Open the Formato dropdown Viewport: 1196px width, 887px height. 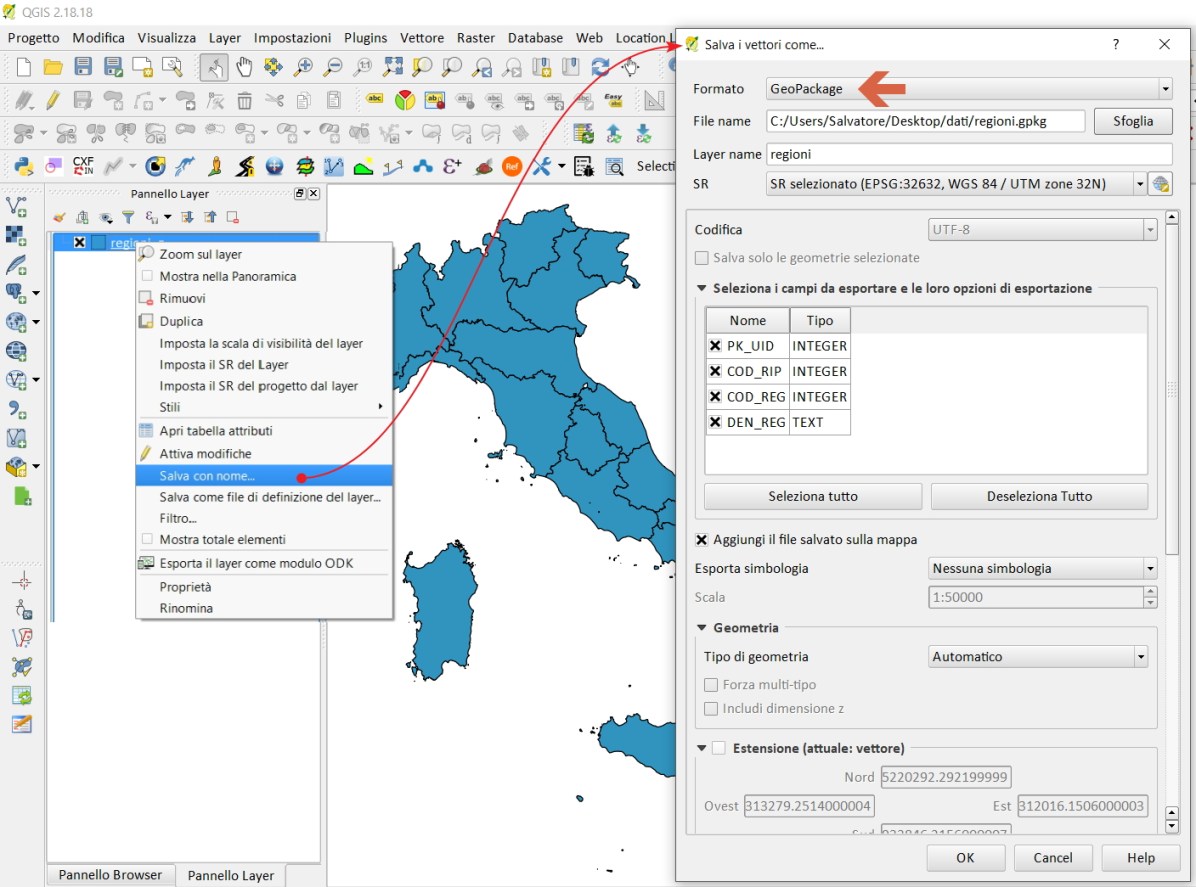click(1164, 88)
